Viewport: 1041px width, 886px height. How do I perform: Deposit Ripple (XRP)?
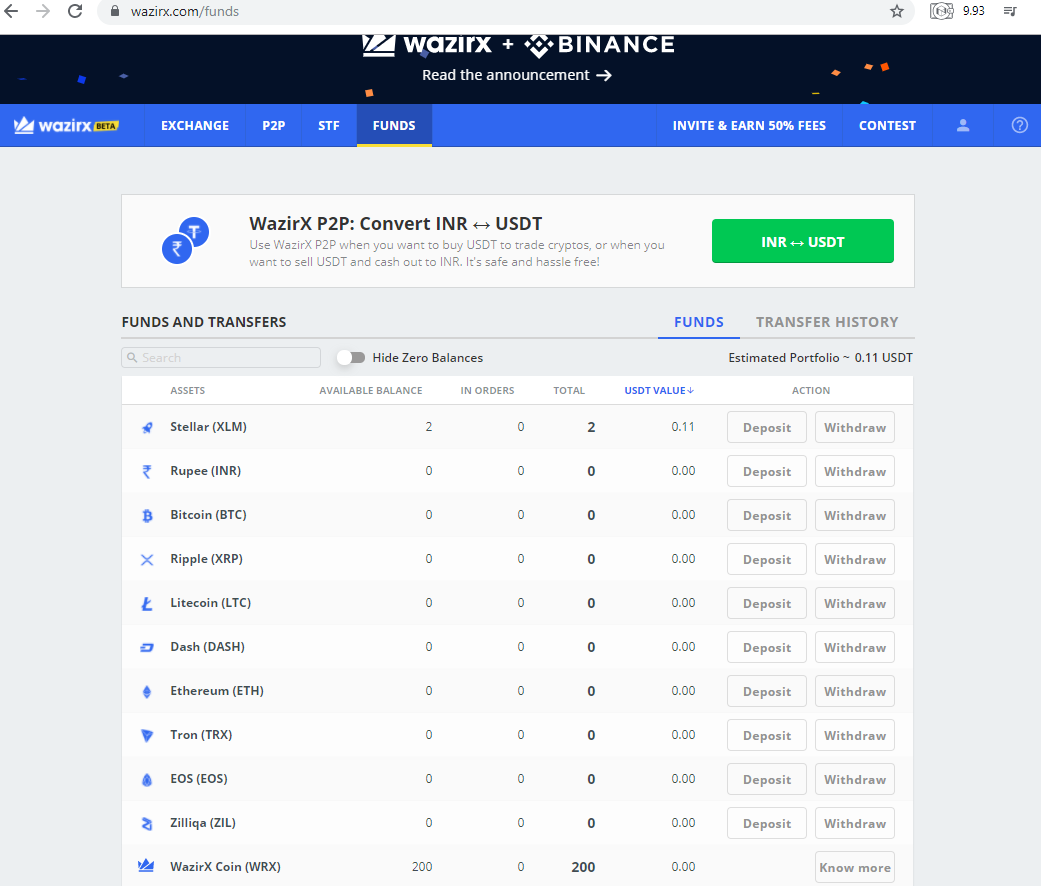click(x=767, y=559)
